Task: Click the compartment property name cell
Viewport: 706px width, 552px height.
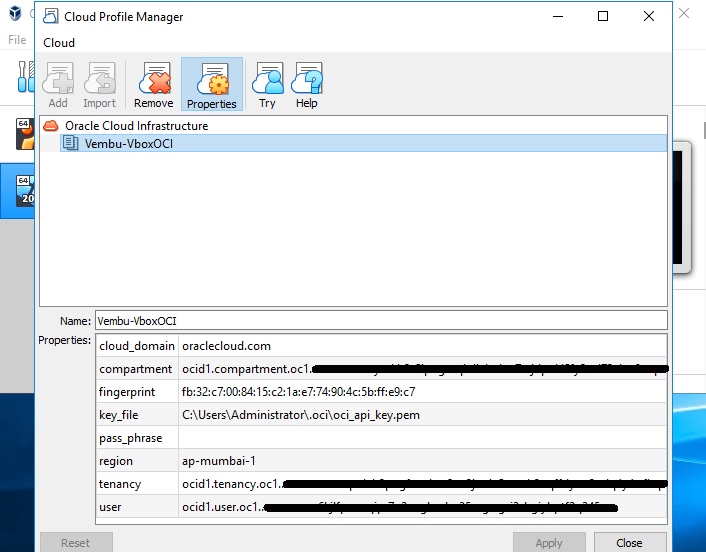Action: click(x=137, y=369)
